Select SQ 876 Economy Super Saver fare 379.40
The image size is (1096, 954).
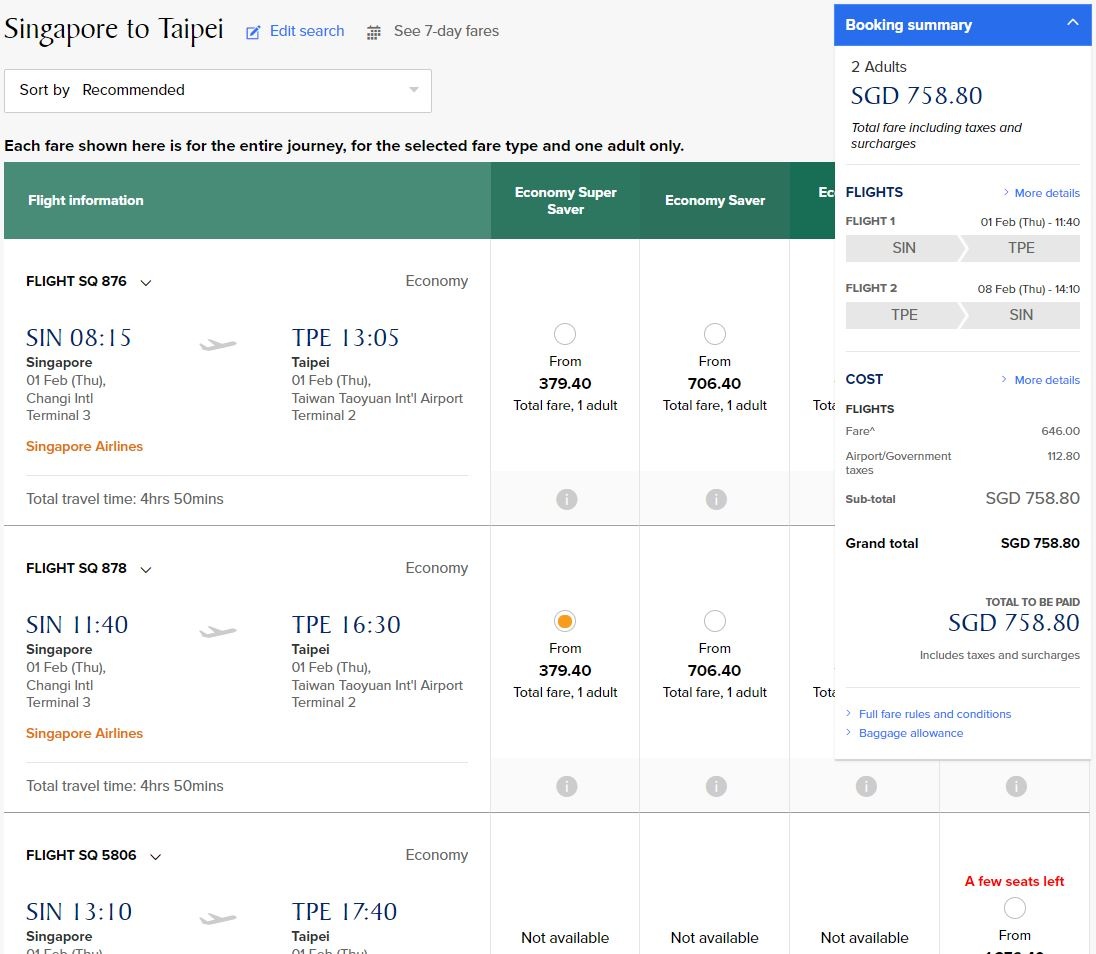[565, 334]
